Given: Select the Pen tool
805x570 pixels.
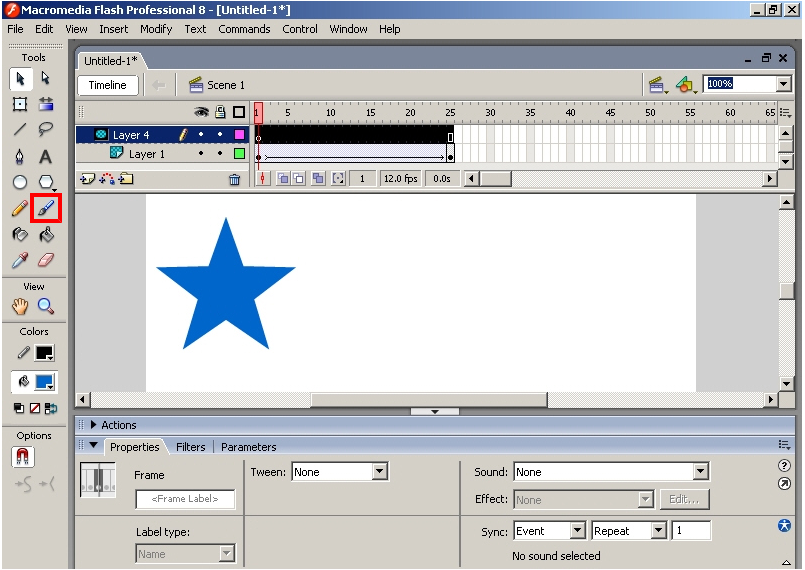Looking at the screenshot, I should (20, 156).
